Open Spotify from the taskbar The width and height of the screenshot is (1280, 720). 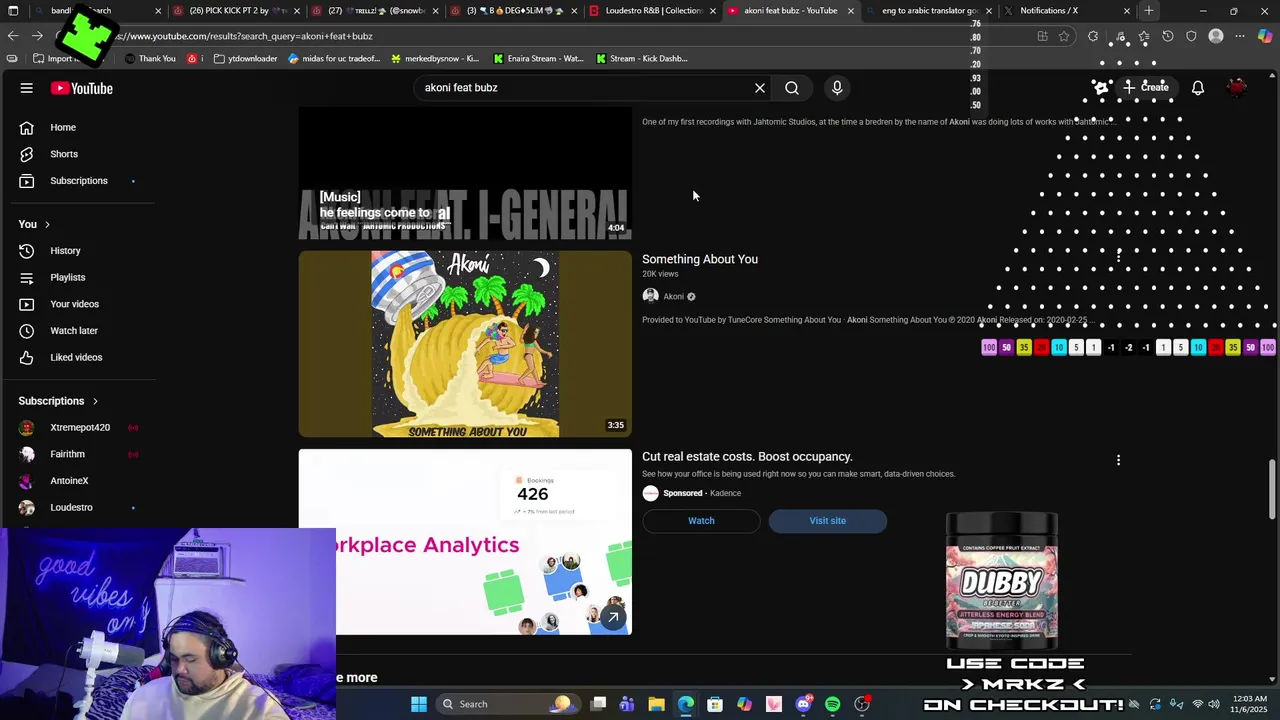pos(833,704)
